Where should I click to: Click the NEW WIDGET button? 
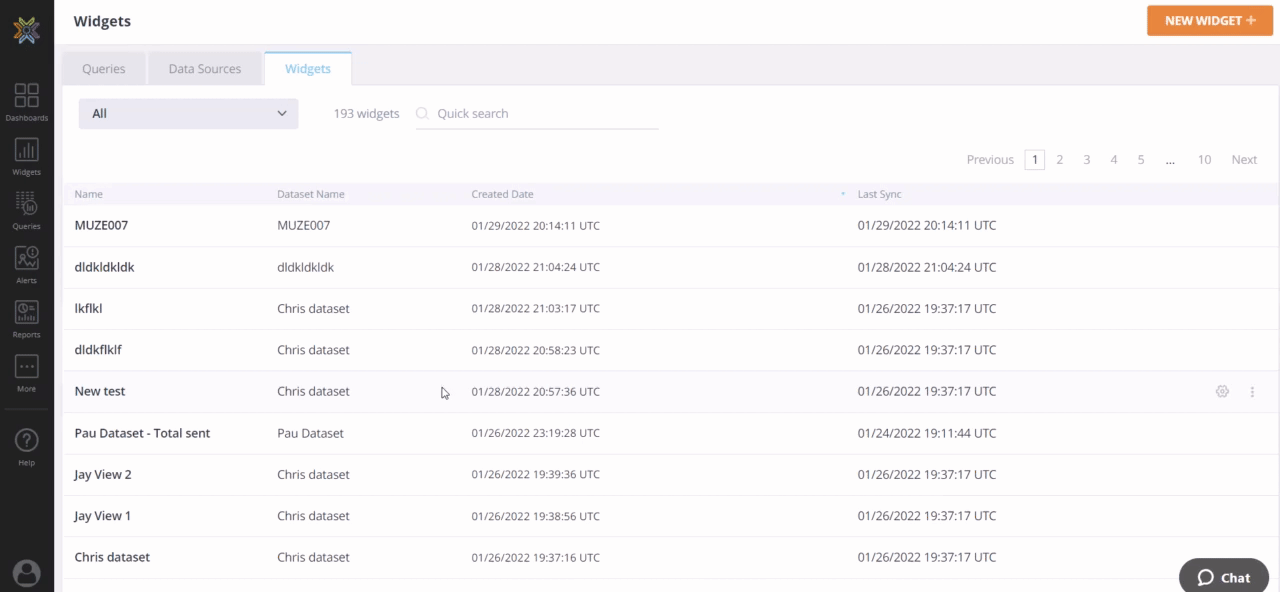click(1209, 21)
